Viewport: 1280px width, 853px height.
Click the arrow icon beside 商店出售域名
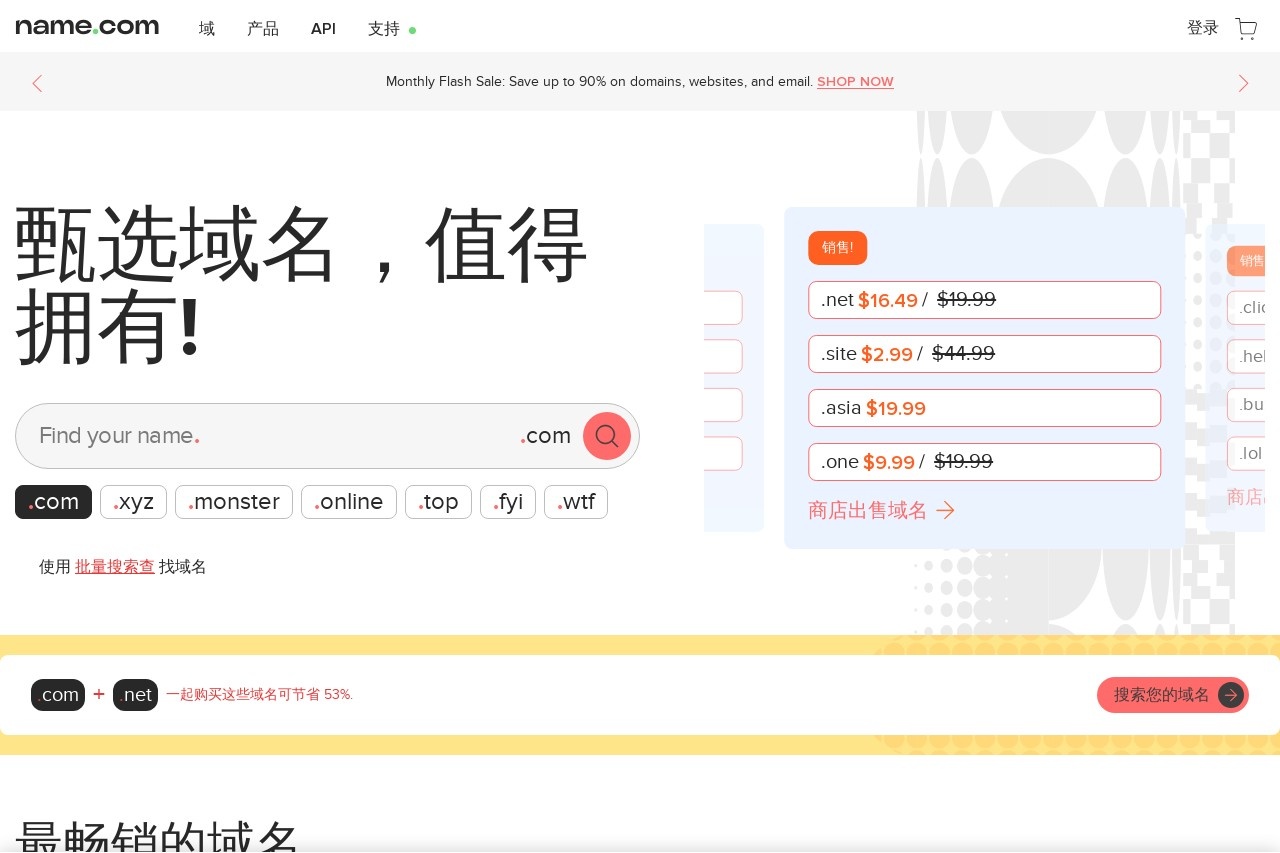tap(945, 510)
